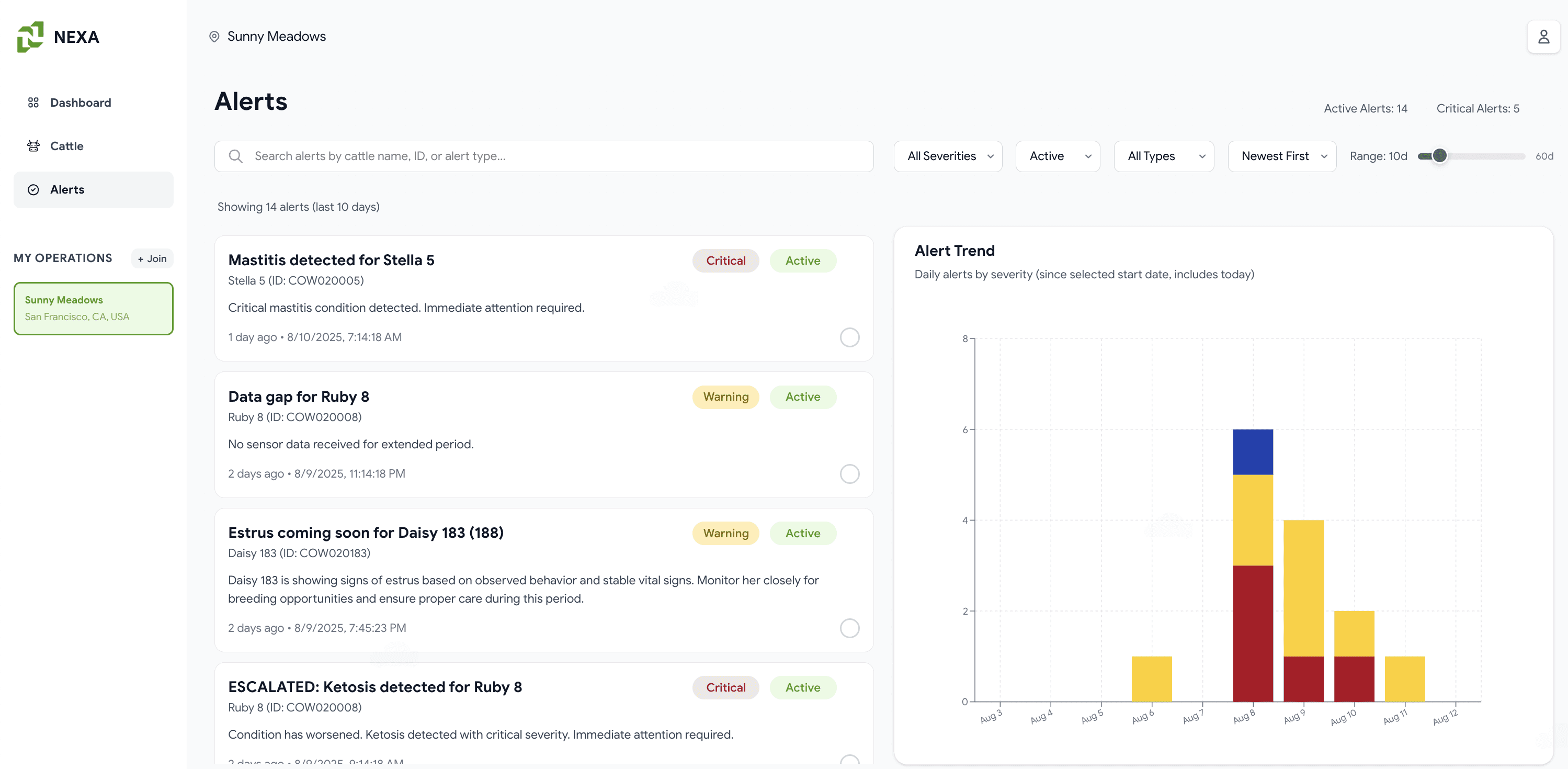Viewport: 1568px width, 769px height.
Task: Select the Mastitis Stella 5 alert circle
Action: tap(849, 337)
